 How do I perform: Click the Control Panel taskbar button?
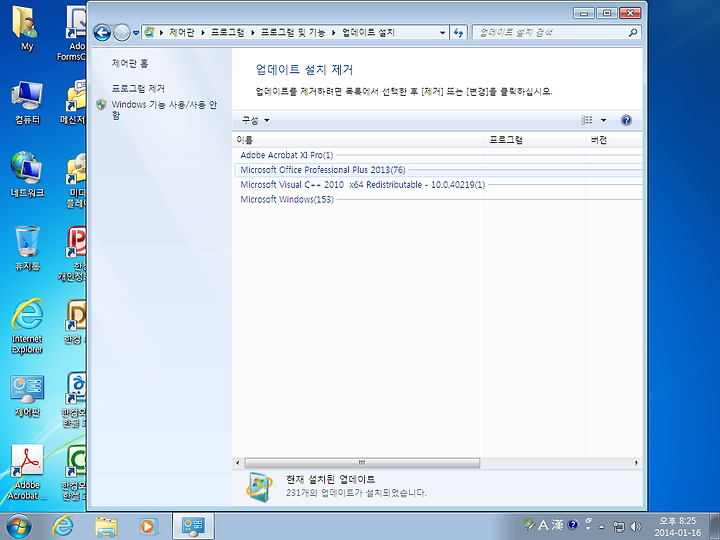[193, 526]
